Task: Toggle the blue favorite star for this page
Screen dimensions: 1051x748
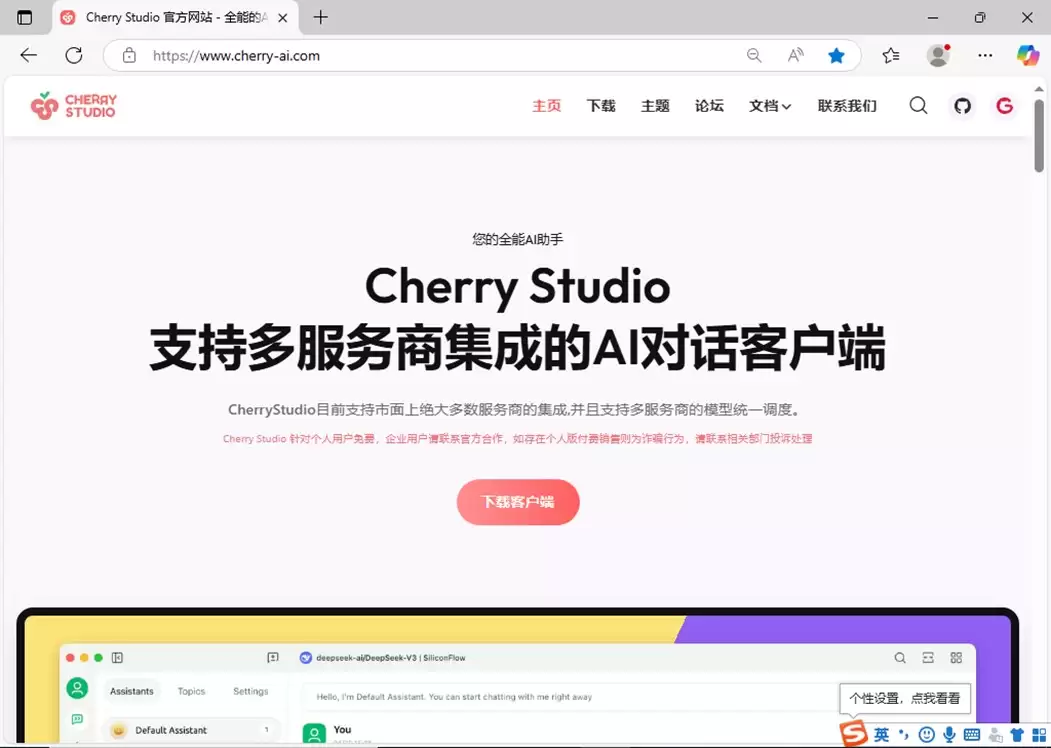Action: coord(836,56)
